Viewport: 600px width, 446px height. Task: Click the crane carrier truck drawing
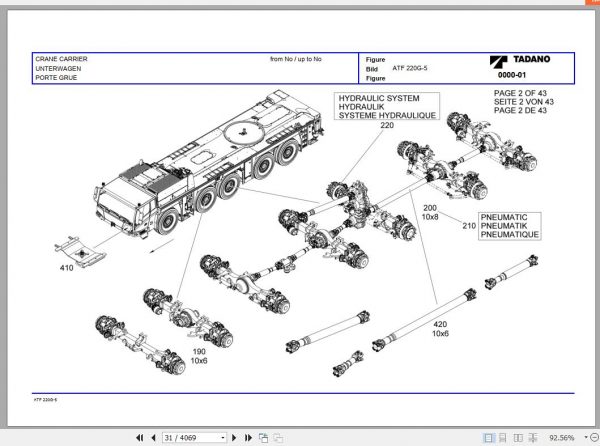click(209, 163)
